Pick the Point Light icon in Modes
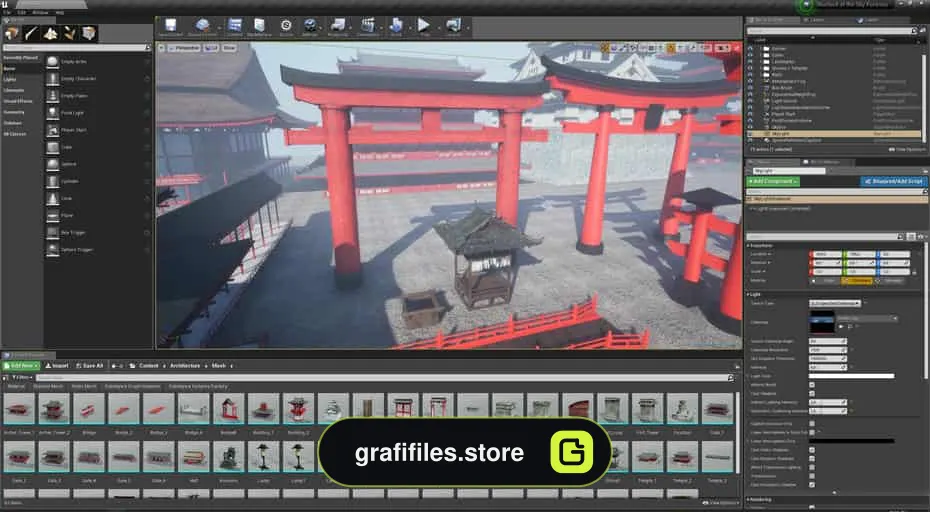This screenshot has width=930, height=512. (x=53, y=113)
